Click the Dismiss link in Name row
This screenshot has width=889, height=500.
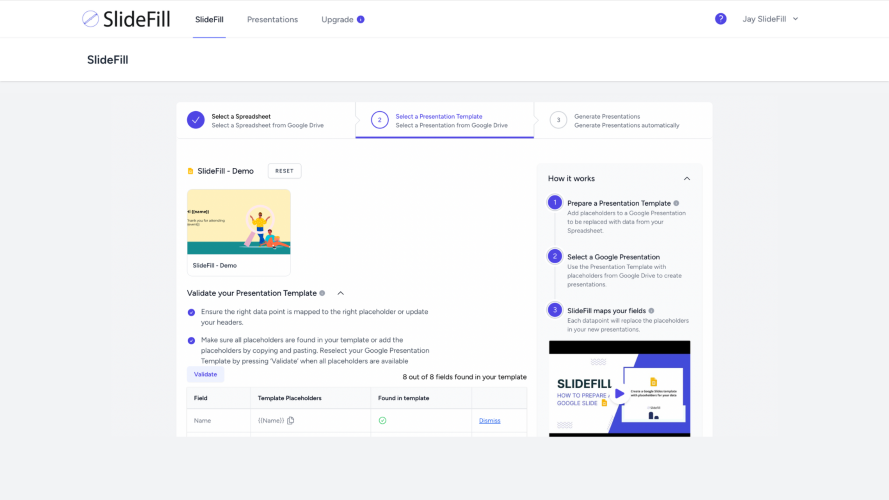click(x=489, y=421)
